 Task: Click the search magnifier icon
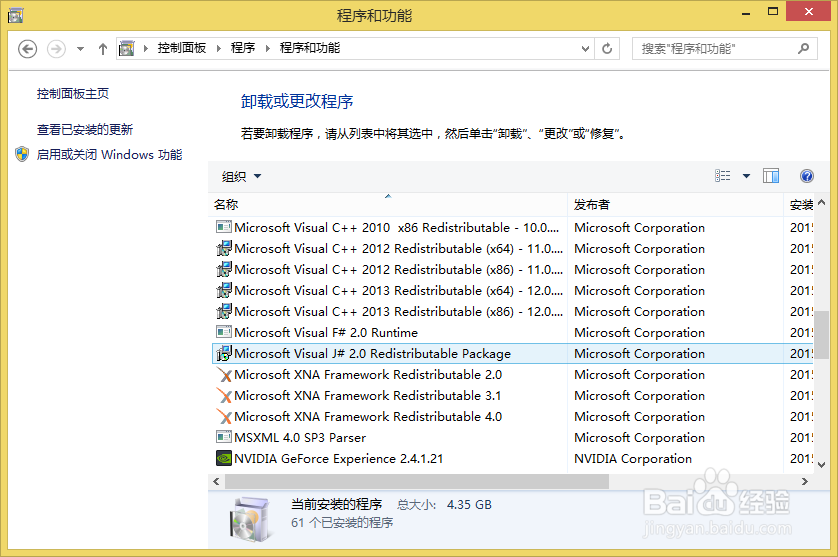point(803,49)
